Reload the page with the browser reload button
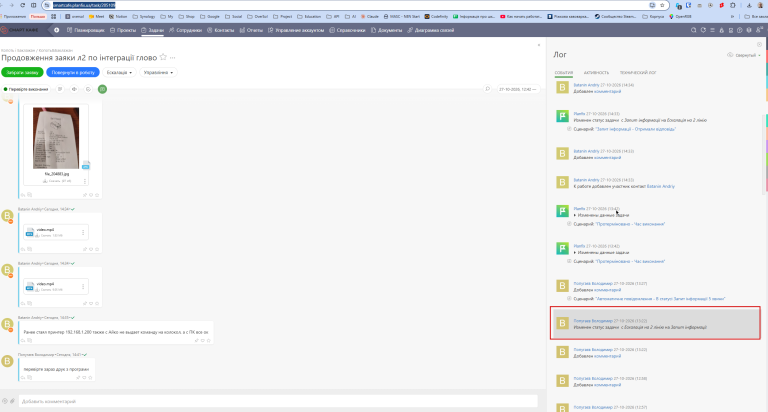This screenshot has height=412, width=768. click(23, 5)
